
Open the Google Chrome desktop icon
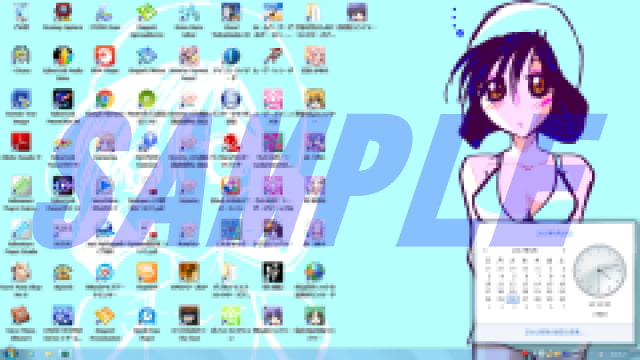[x=105, y=99]
